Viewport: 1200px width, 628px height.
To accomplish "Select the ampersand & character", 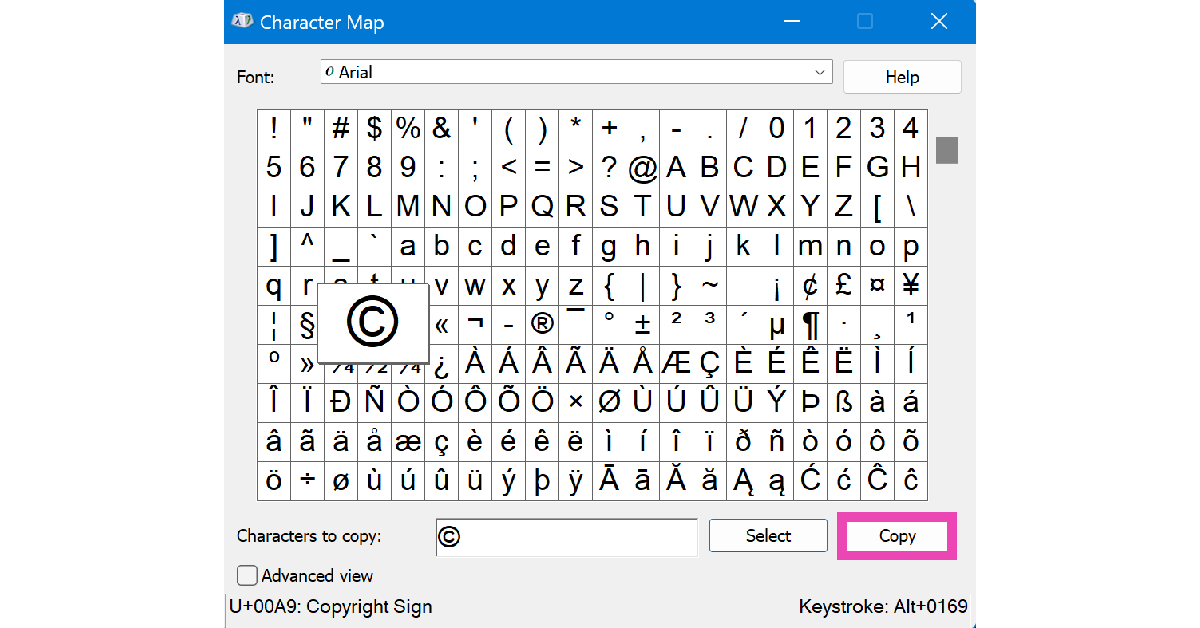I will (x=441, y=129).
